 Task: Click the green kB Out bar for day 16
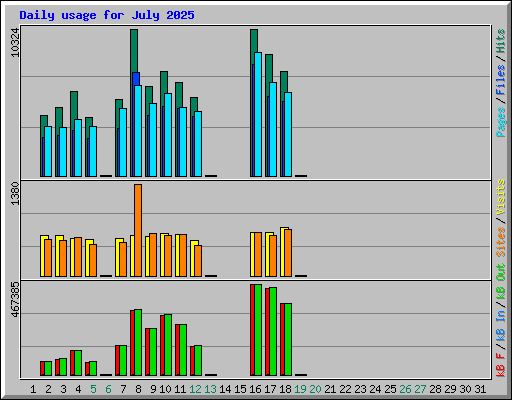258,330
